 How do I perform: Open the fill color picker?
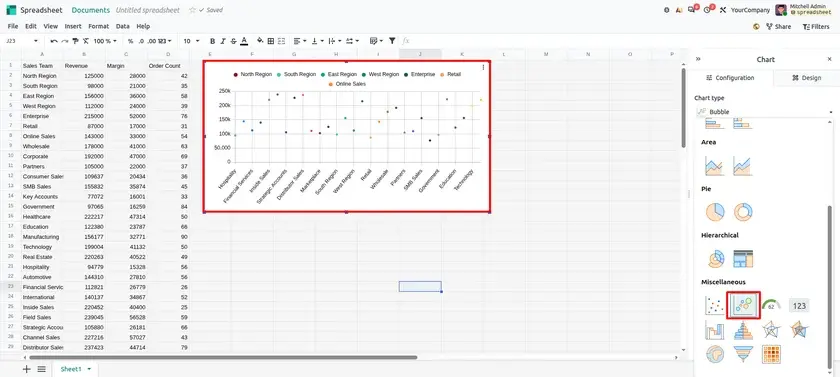260,41
